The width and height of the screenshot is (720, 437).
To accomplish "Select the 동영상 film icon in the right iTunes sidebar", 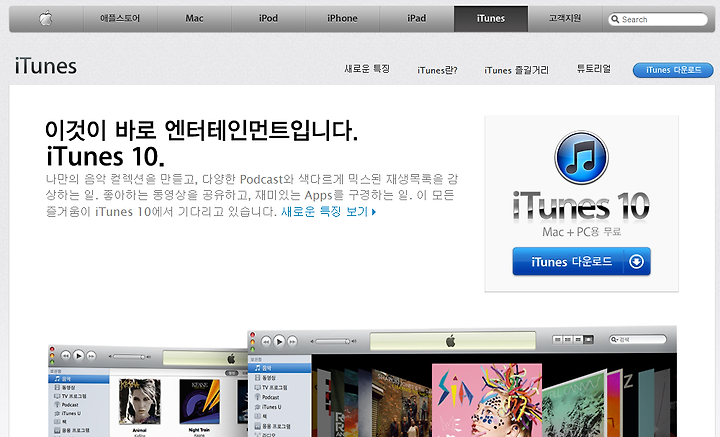I will 258,378.
